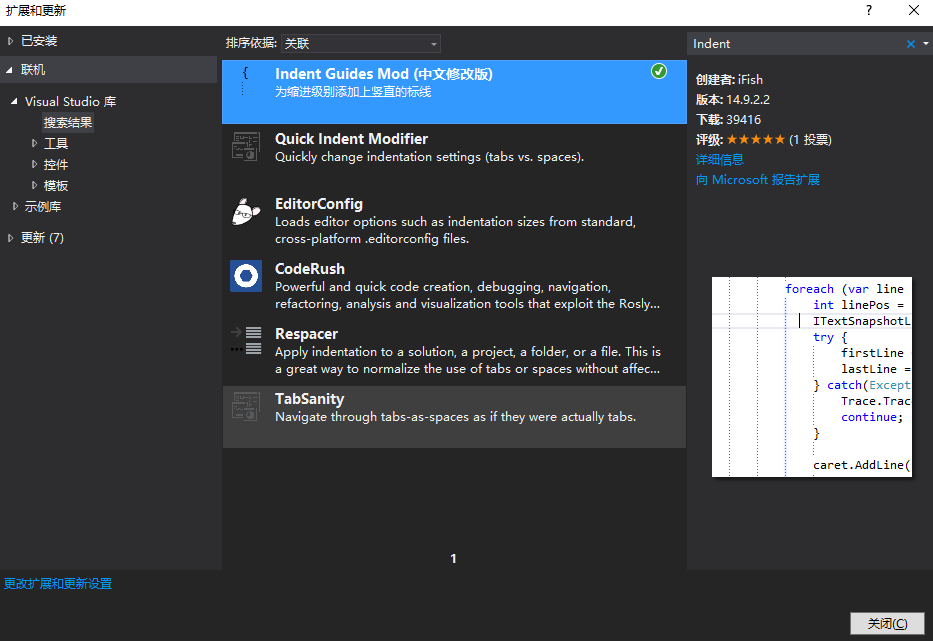Select page number 1 of results
Viewport: 933px width, 641px height.
tap(453, 558)
